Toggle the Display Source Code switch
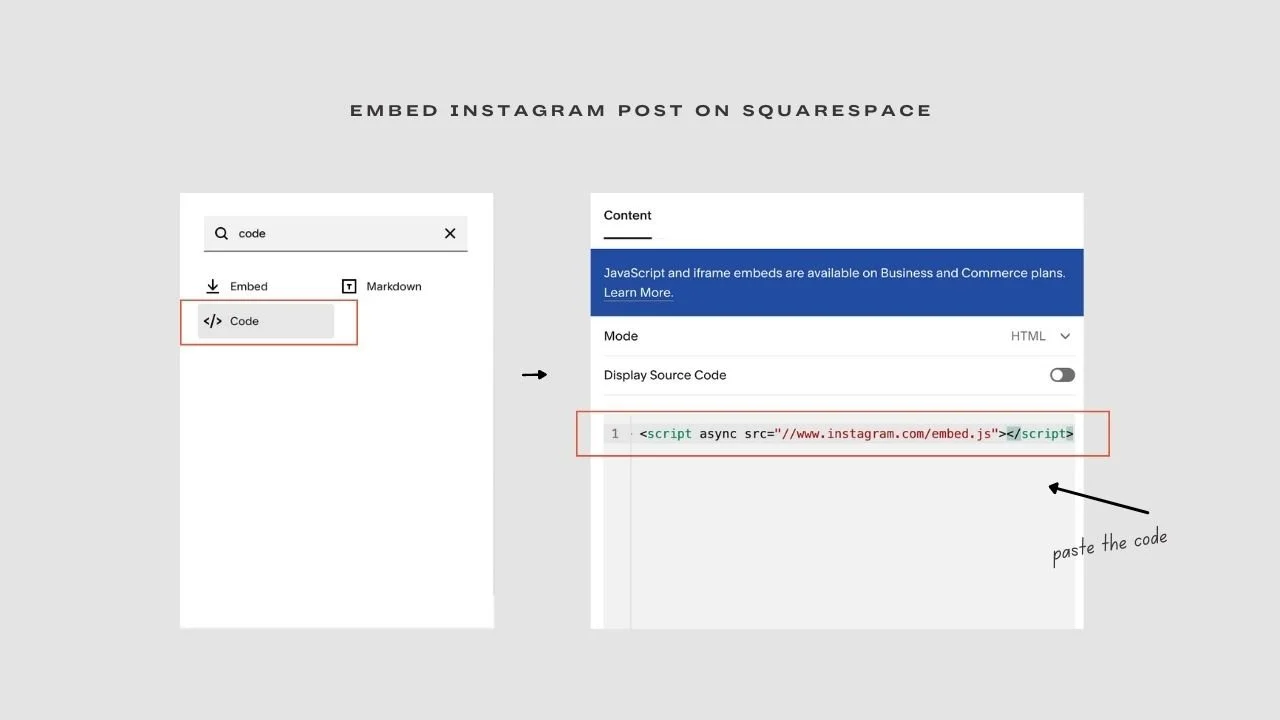The image size is (1280, 720). click(1062, 375)
